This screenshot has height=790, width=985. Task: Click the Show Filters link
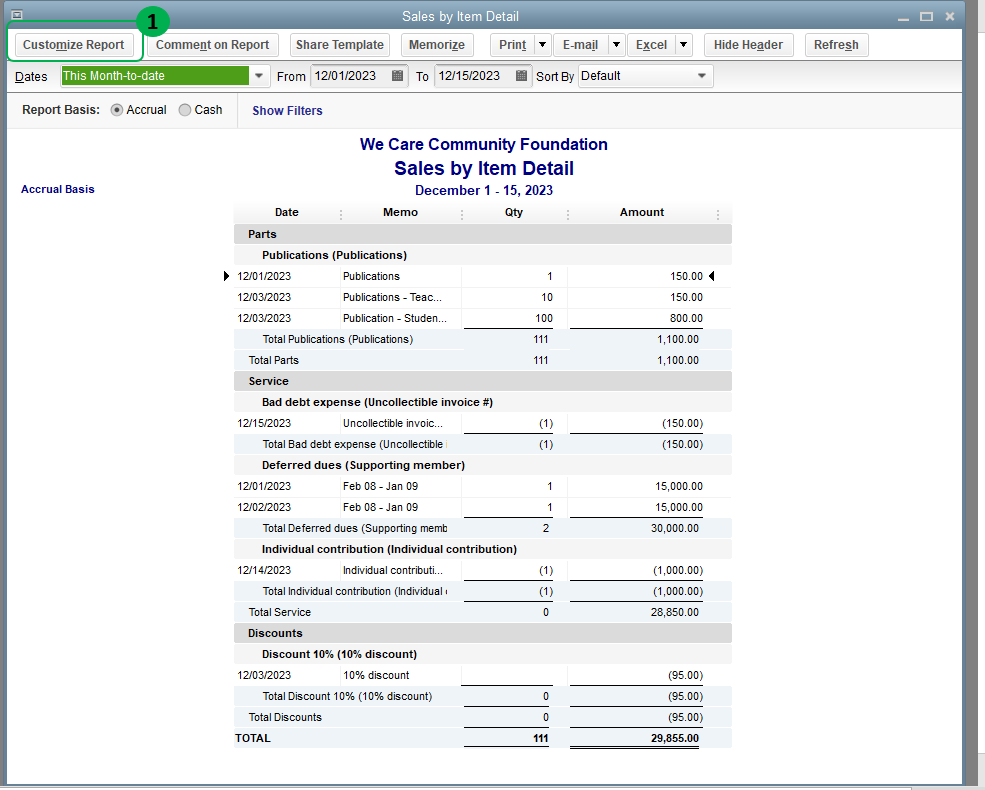[x=287, y=111]
